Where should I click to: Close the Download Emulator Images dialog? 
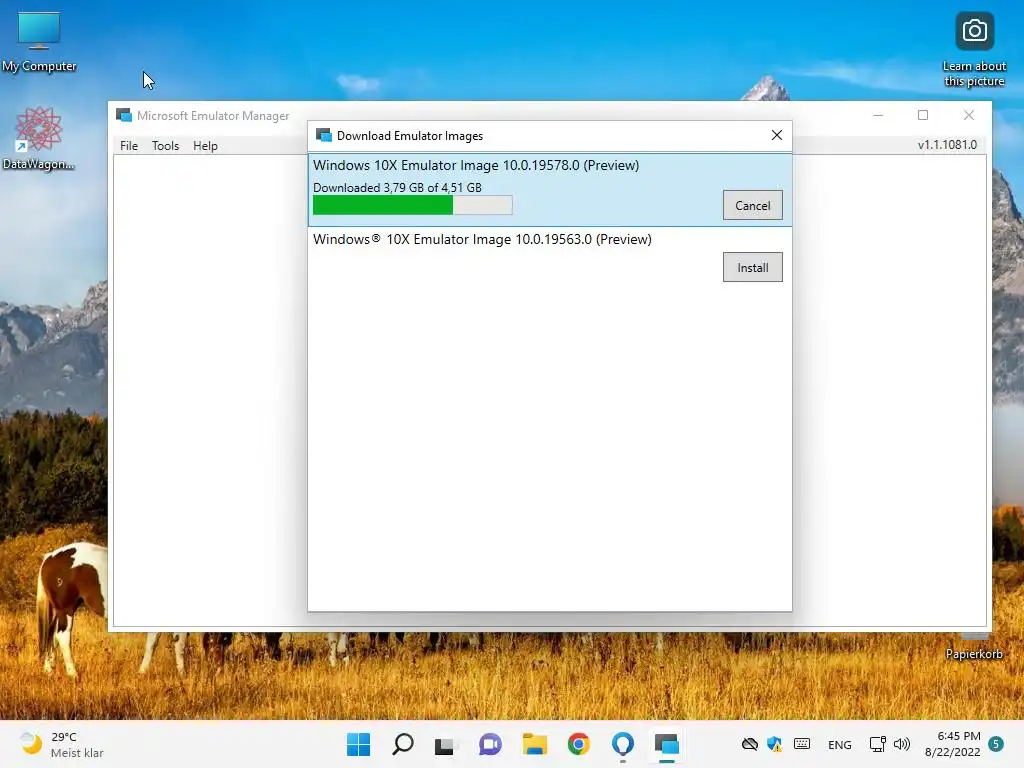[776, 135]
